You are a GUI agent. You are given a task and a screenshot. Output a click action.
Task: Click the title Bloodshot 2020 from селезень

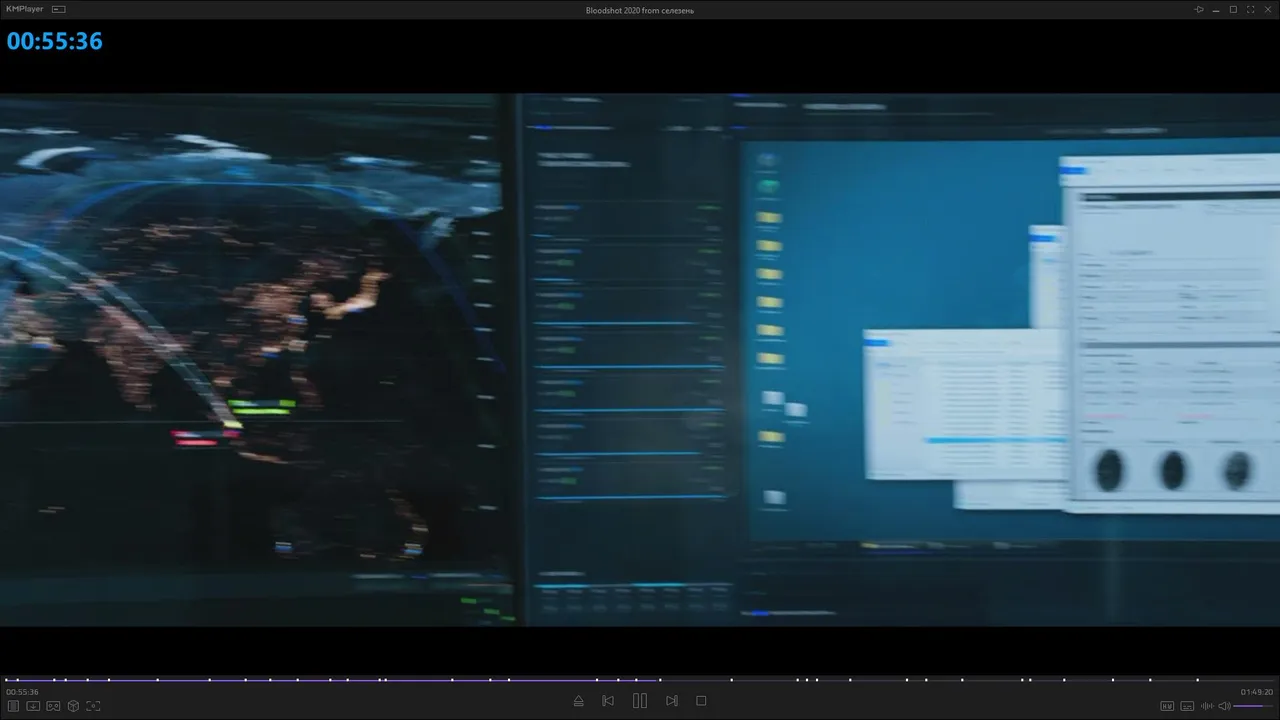(640, 10)
